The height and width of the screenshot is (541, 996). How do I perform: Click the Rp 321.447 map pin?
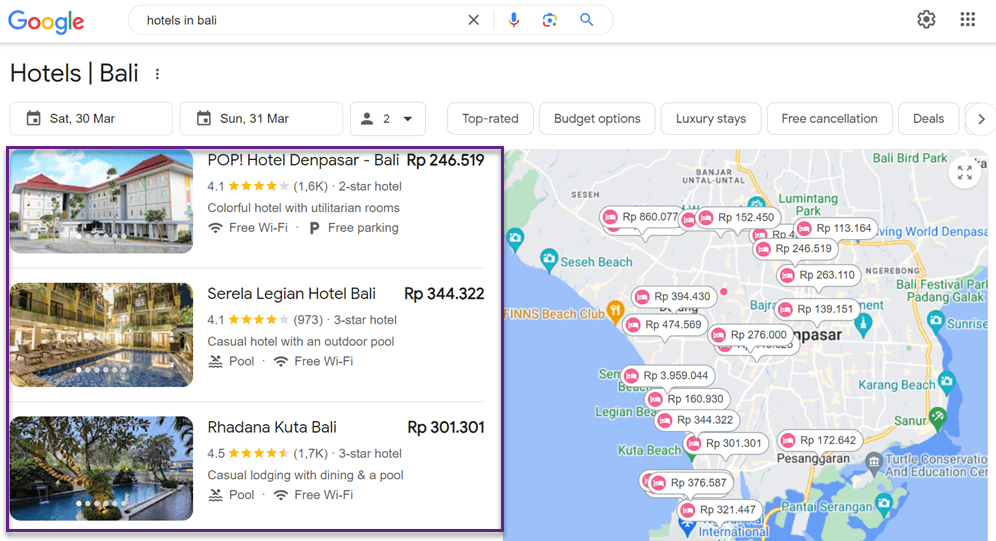(720, 510)
